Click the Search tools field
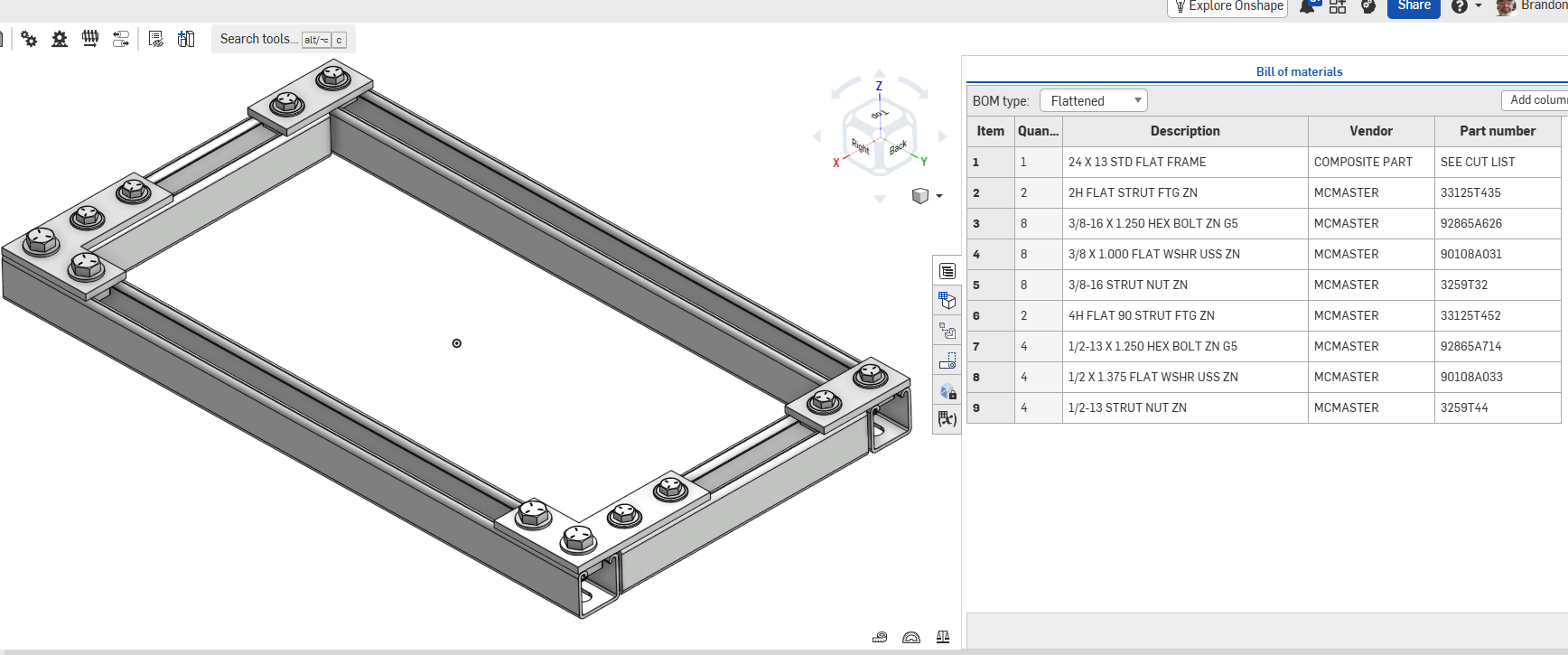This screenshot has width=1568, height=655. (x=284, y=39)
